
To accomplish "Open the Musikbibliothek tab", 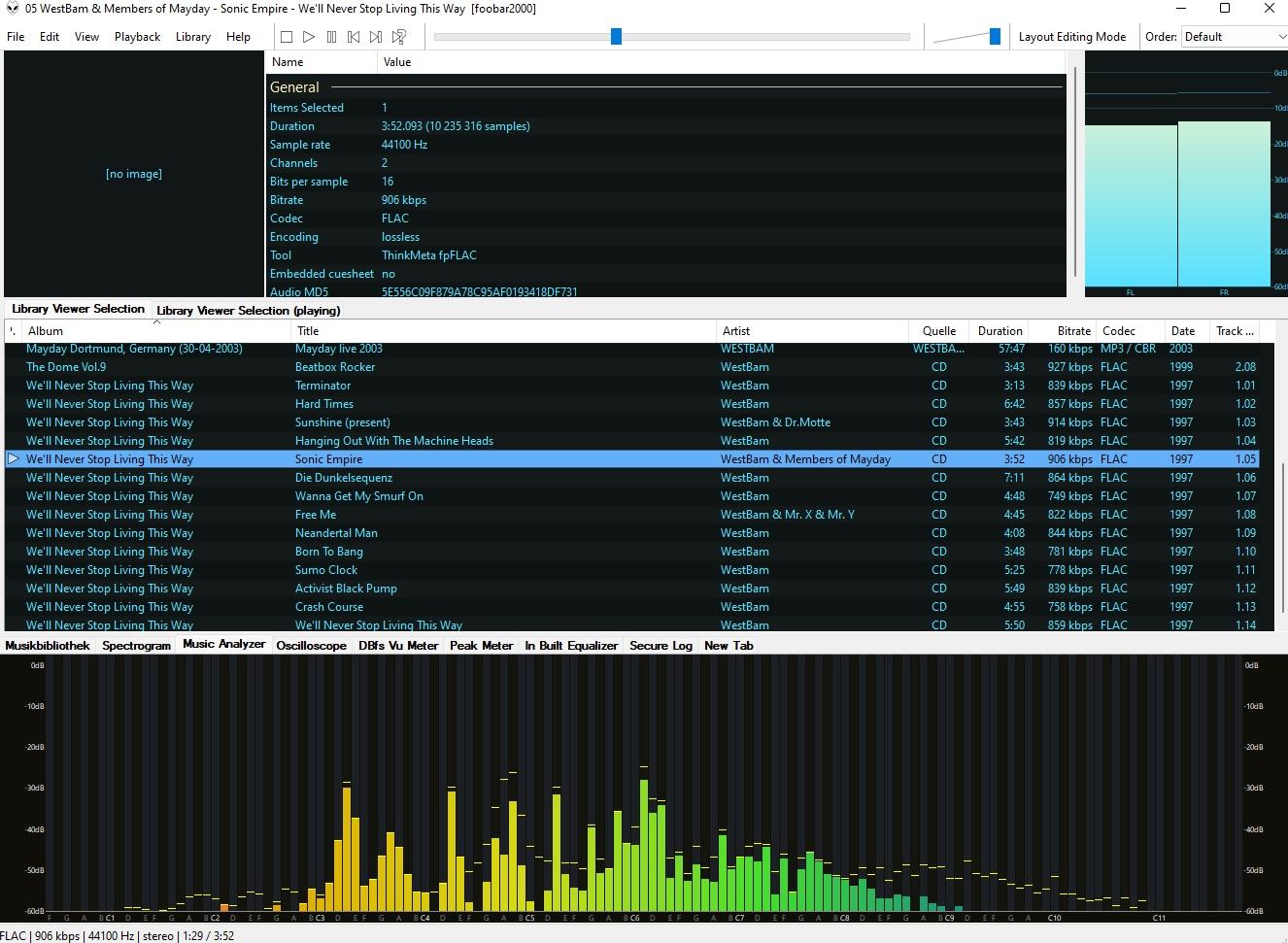I will (x=48, y=646).
